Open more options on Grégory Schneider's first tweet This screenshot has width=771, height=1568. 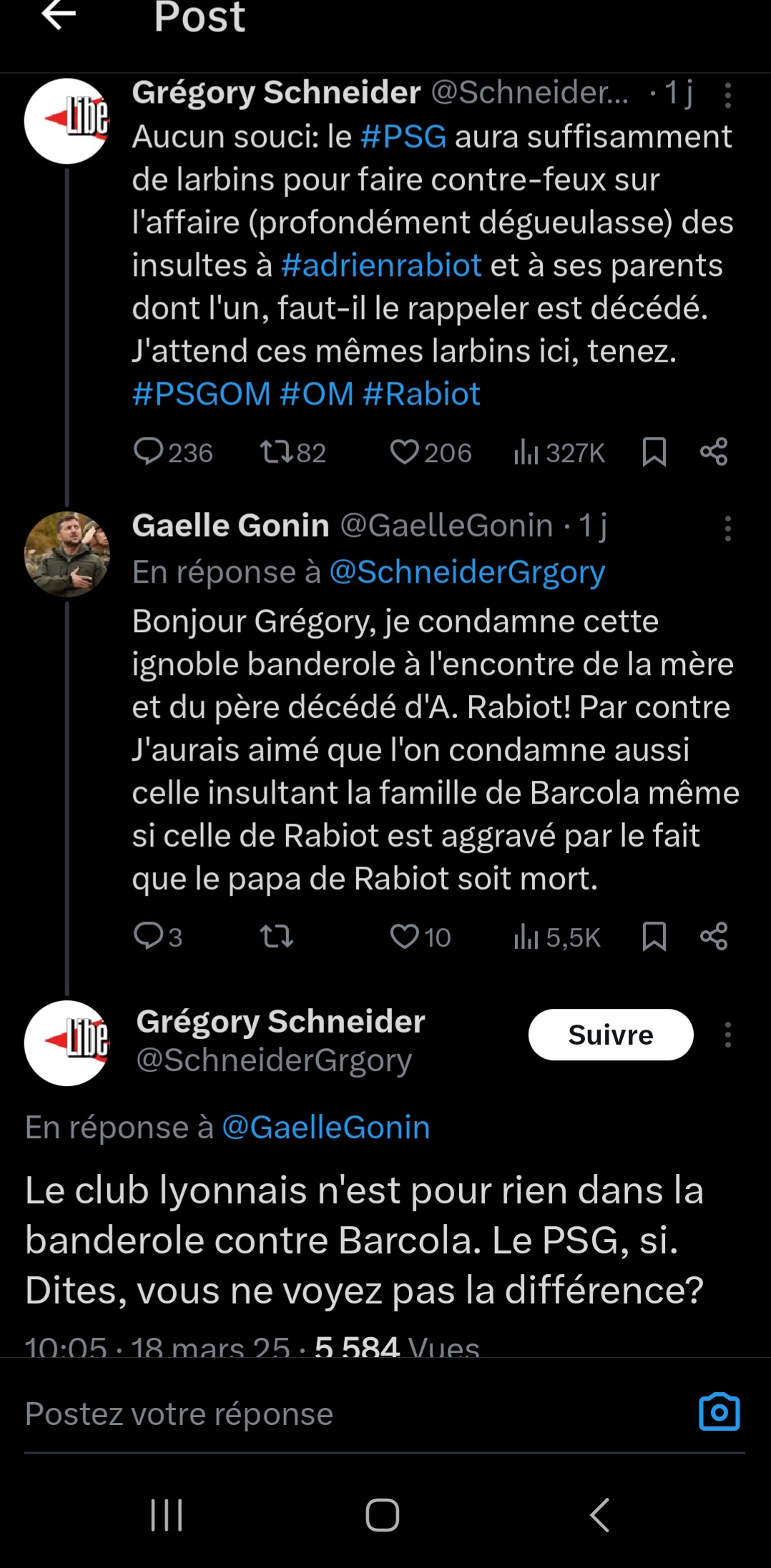(x=727, y=95)
